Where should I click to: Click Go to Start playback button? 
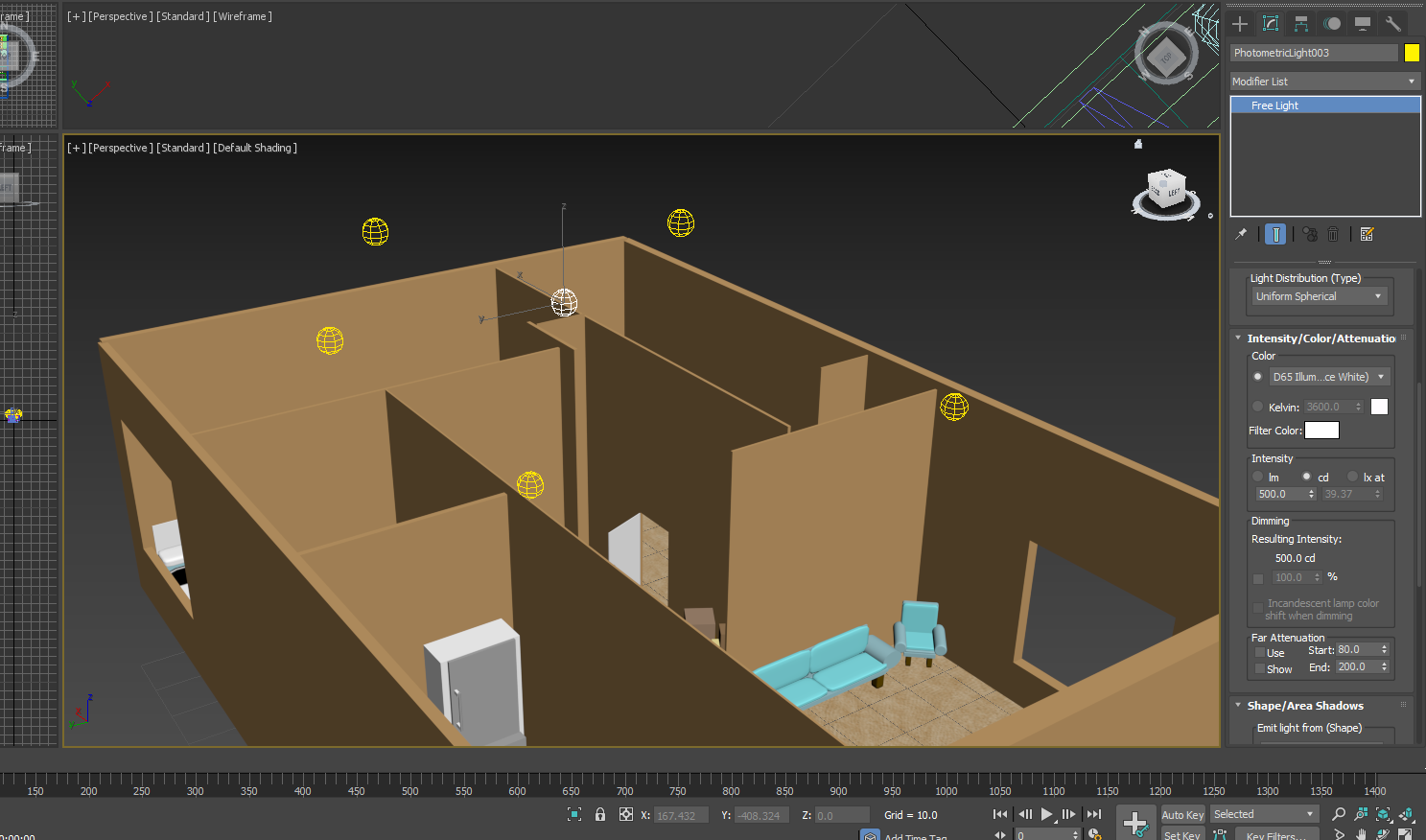pos(1000,814)
